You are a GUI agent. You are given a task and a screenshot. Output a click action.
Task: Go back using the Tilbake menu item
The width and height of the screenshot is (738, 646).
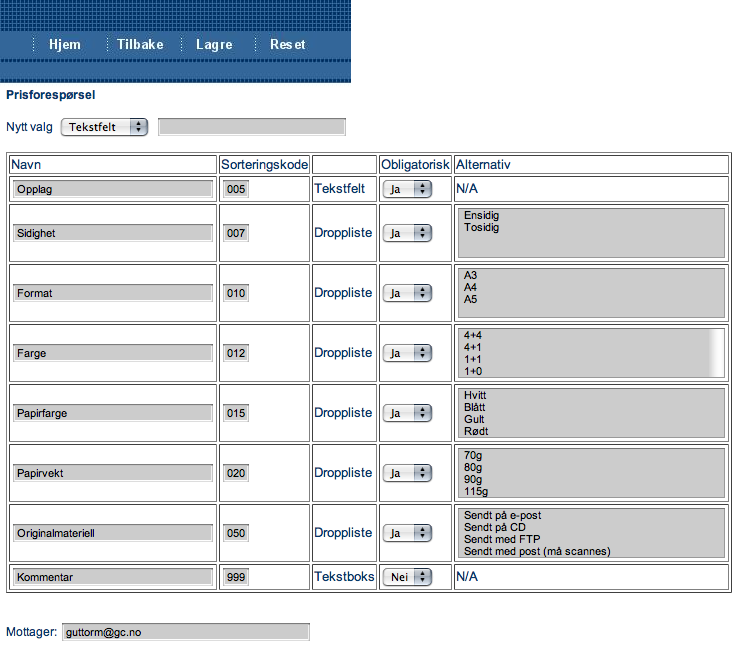click(140, 45)
